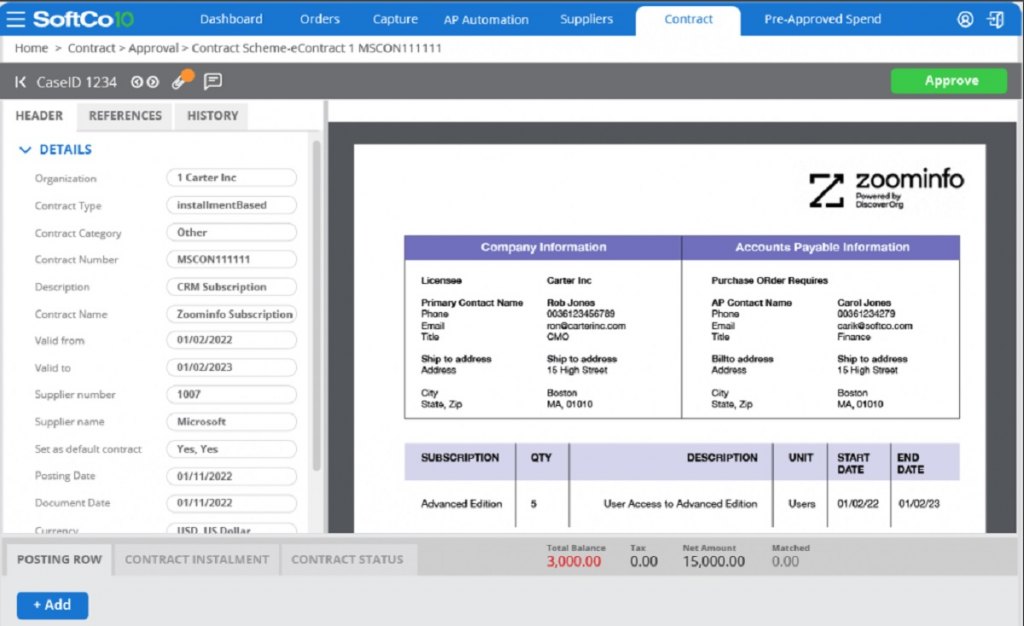The width and height of the screenshot is (1024, 626).
Task: Open the Capture menu
Action: tap(395, 19)
